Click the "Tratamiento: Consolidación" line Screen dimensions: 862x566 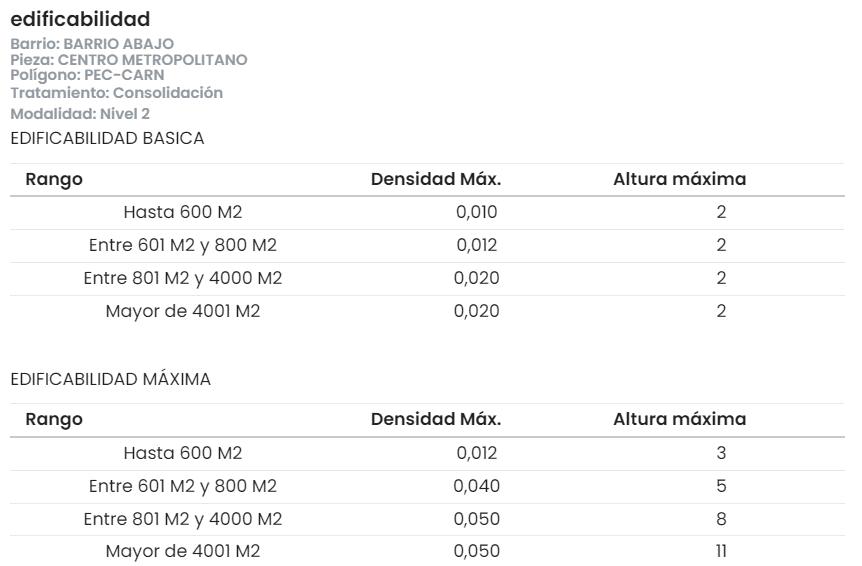116,93
